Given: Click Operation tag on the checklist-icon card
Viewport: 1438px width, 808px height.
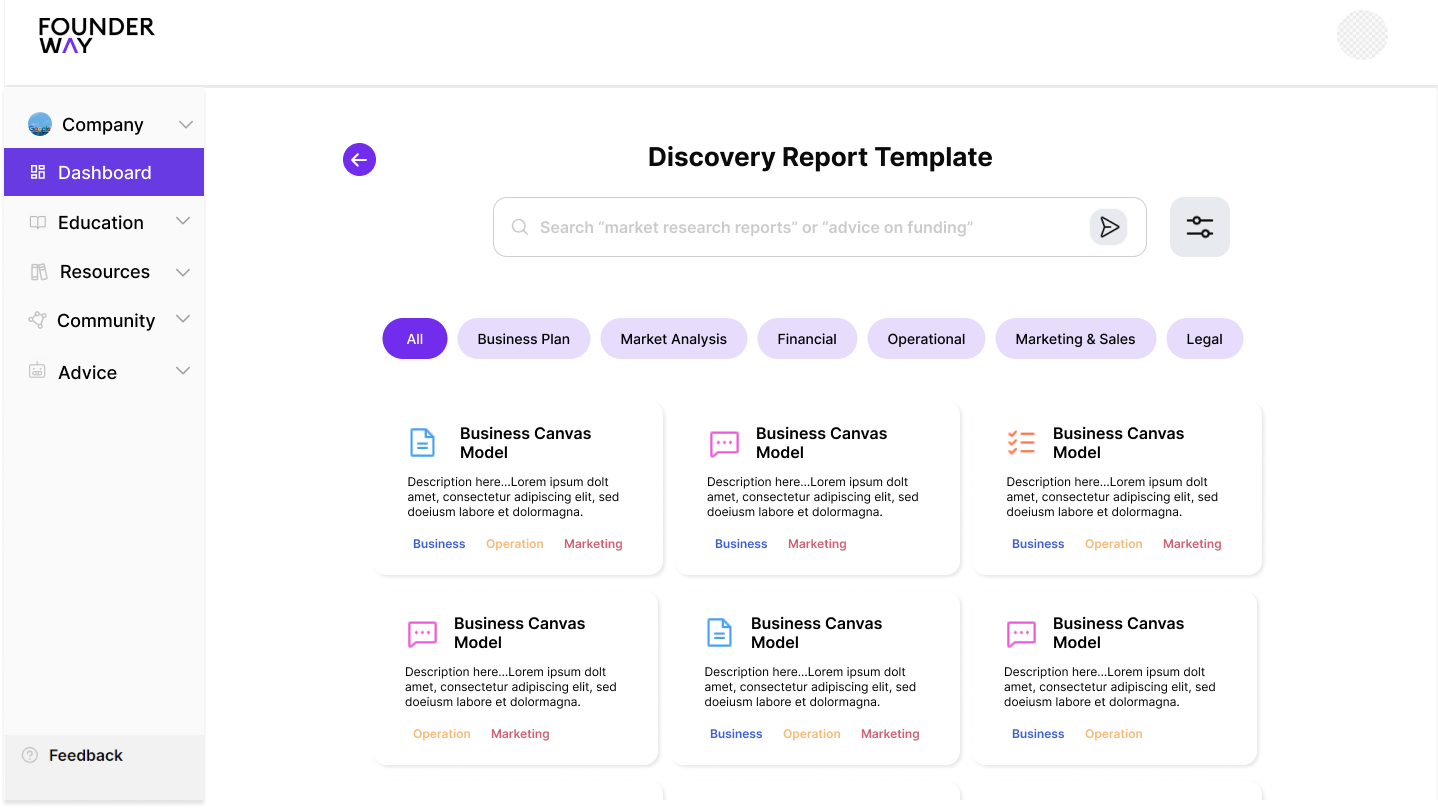Looking at the screenshot, I should (x=1114, y=544).
